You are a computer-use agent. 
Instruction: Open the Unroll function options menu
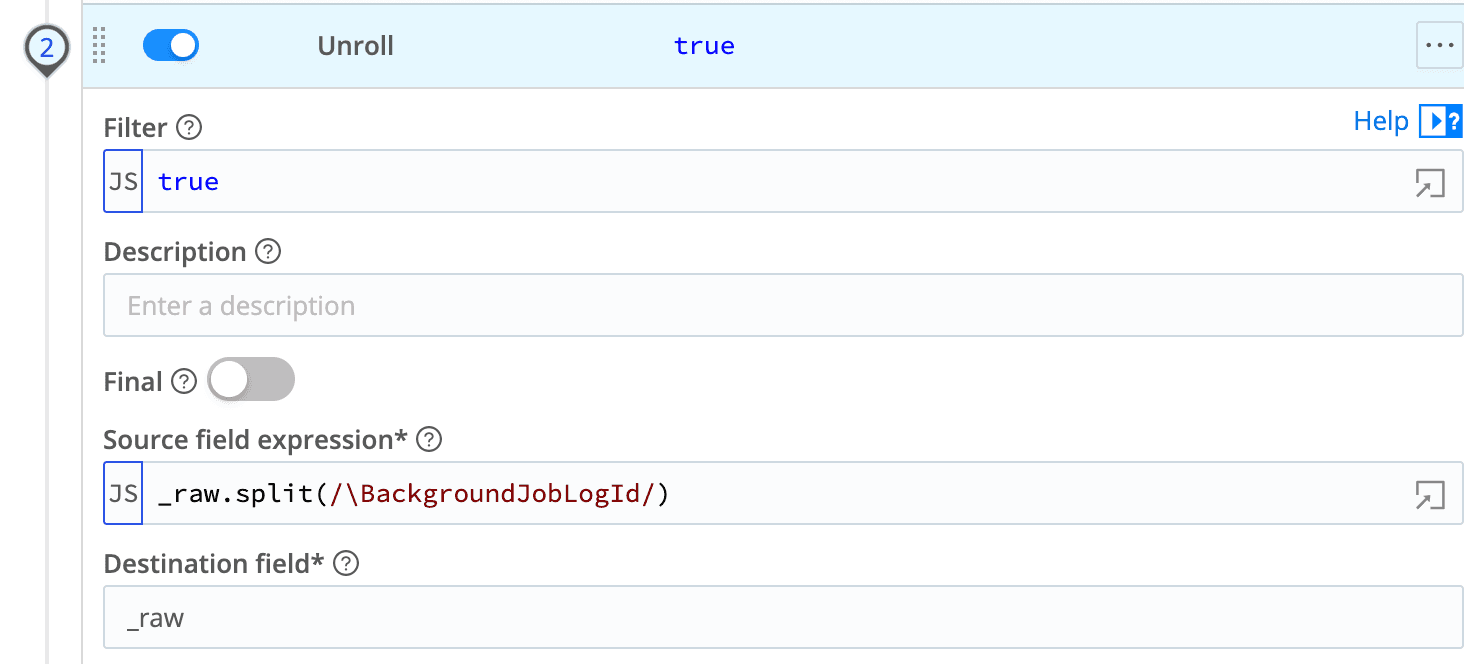click(x=1439, y=46)
